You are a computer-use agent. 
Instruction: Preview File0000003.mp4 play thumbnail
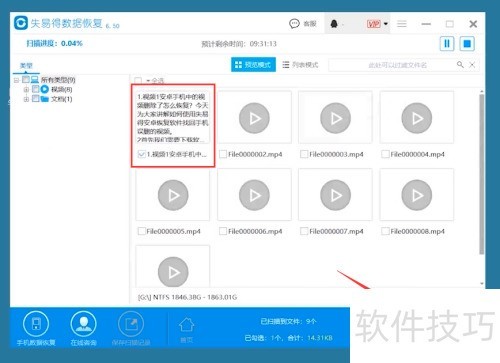tap(335, 118)
